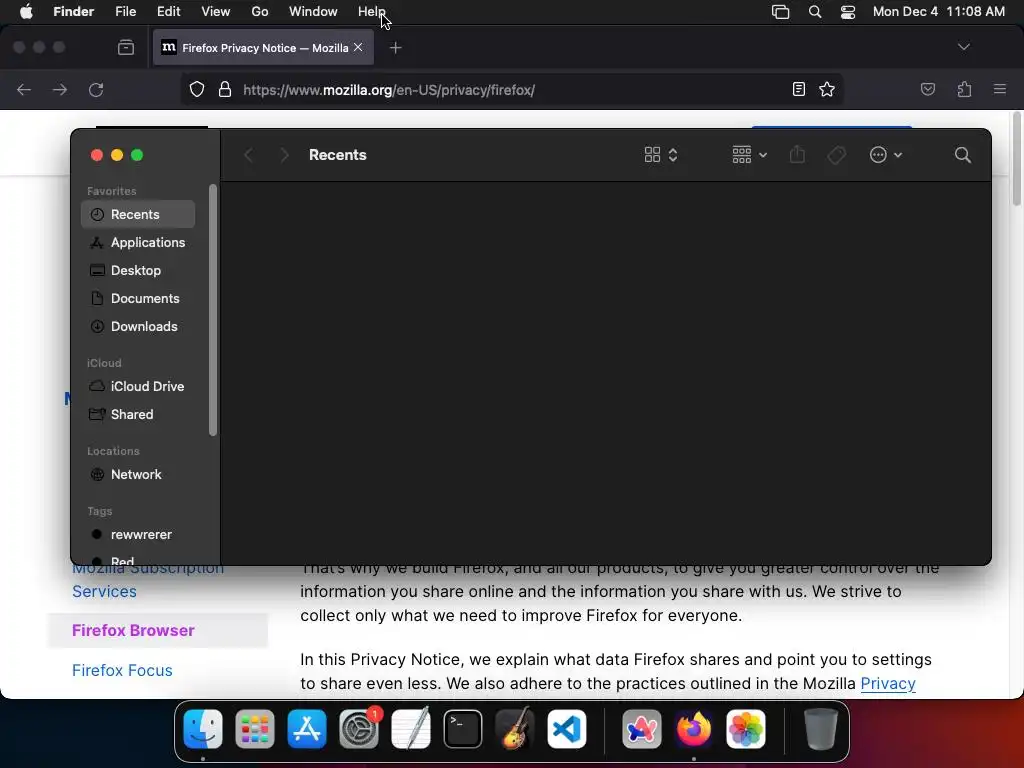This screenshot has height=768, width=1024.
Task: Toggle Firefox Reader View icon
Action: (x=799, y=89)
